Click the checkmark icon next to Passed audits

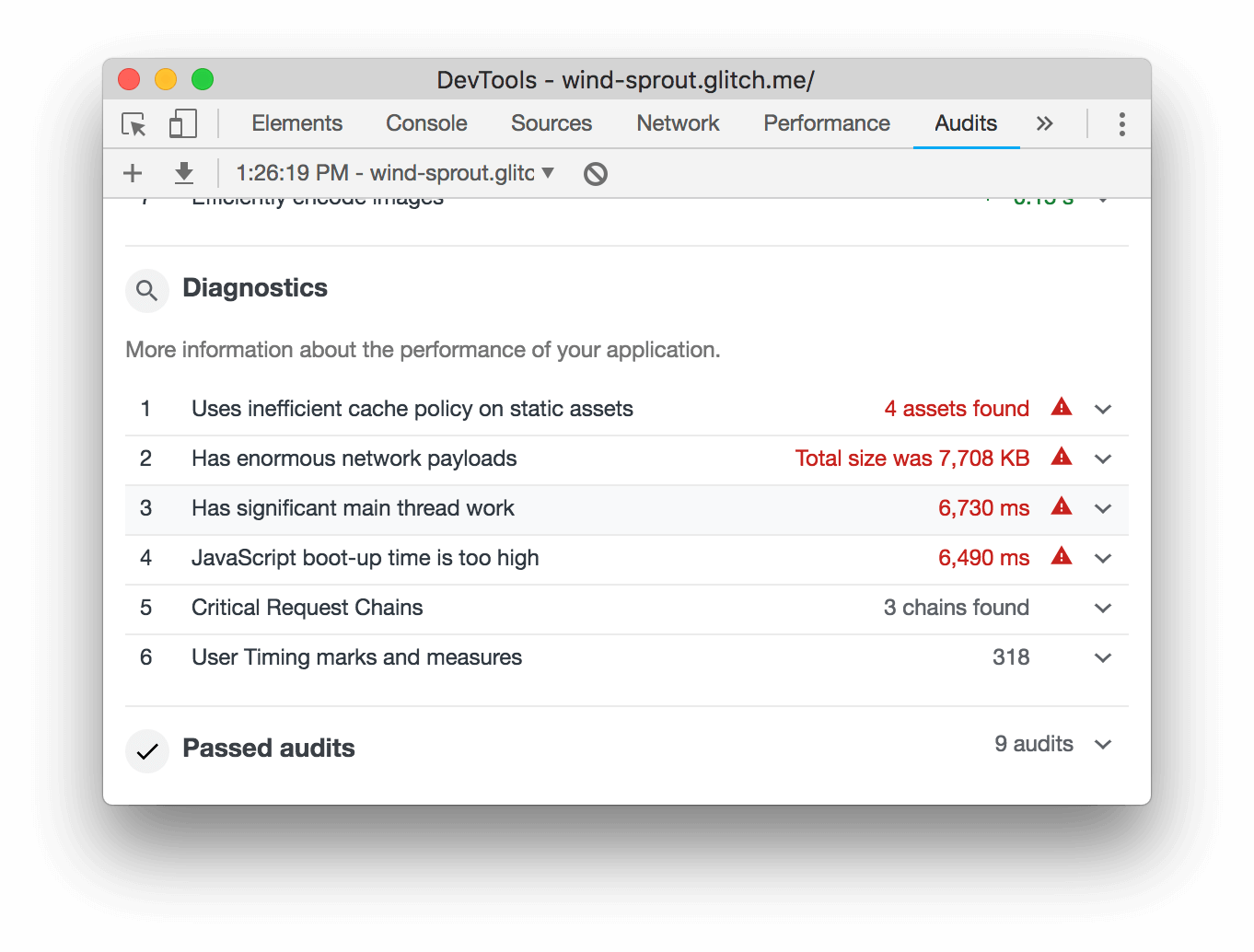pyautogui.click(x=146, y=750)
